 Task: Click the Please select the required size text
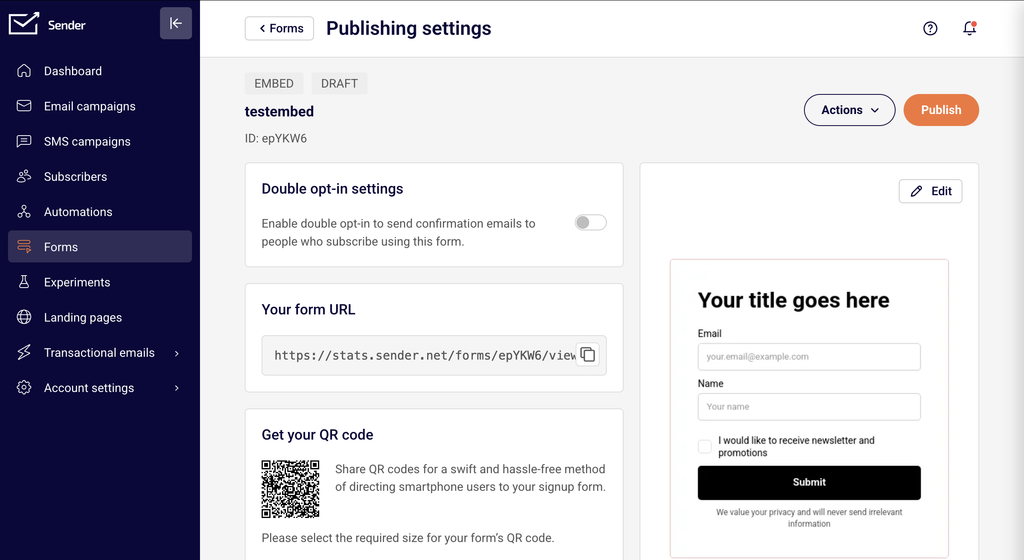408,538
